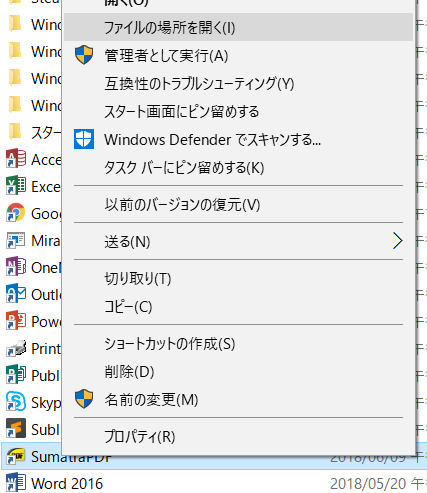Image resolution: width=427 pixels, height=493 pixels.
Task: Select the Access shortcut icon
Action: click(x=16, y=159)
